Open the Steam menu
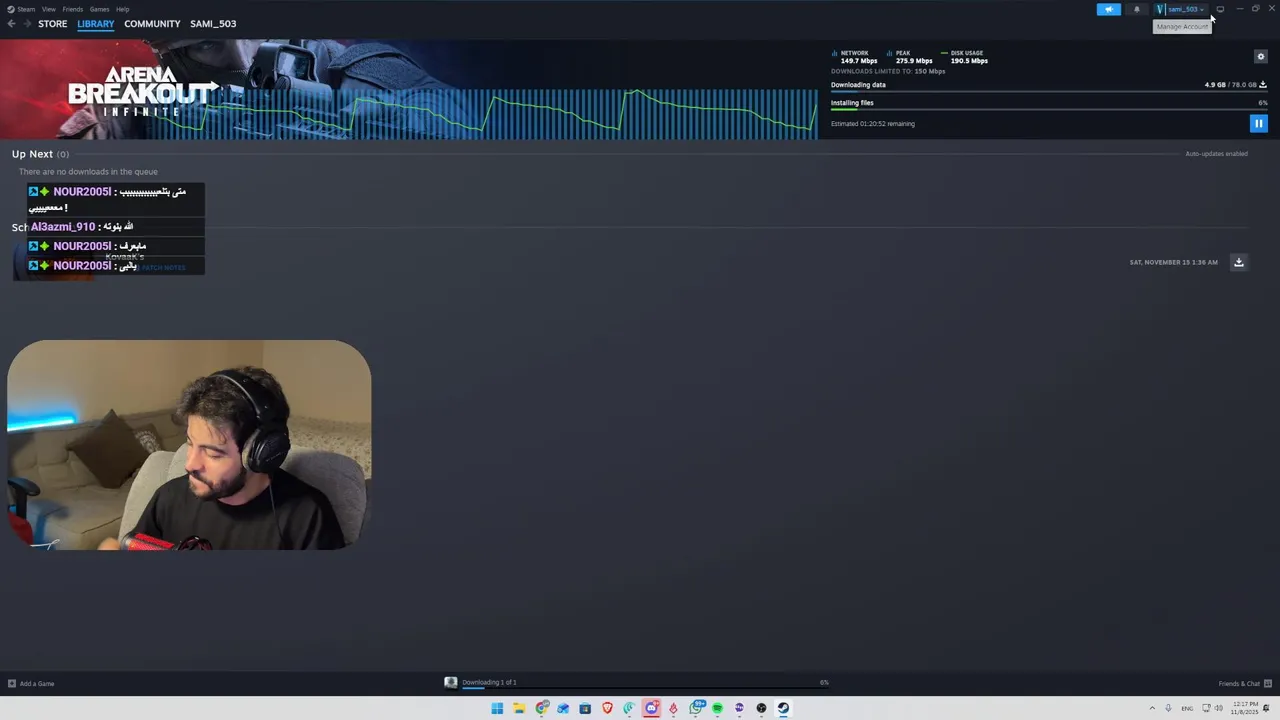The height and width of the screenshot is (720, 1280). pos(21,9)
